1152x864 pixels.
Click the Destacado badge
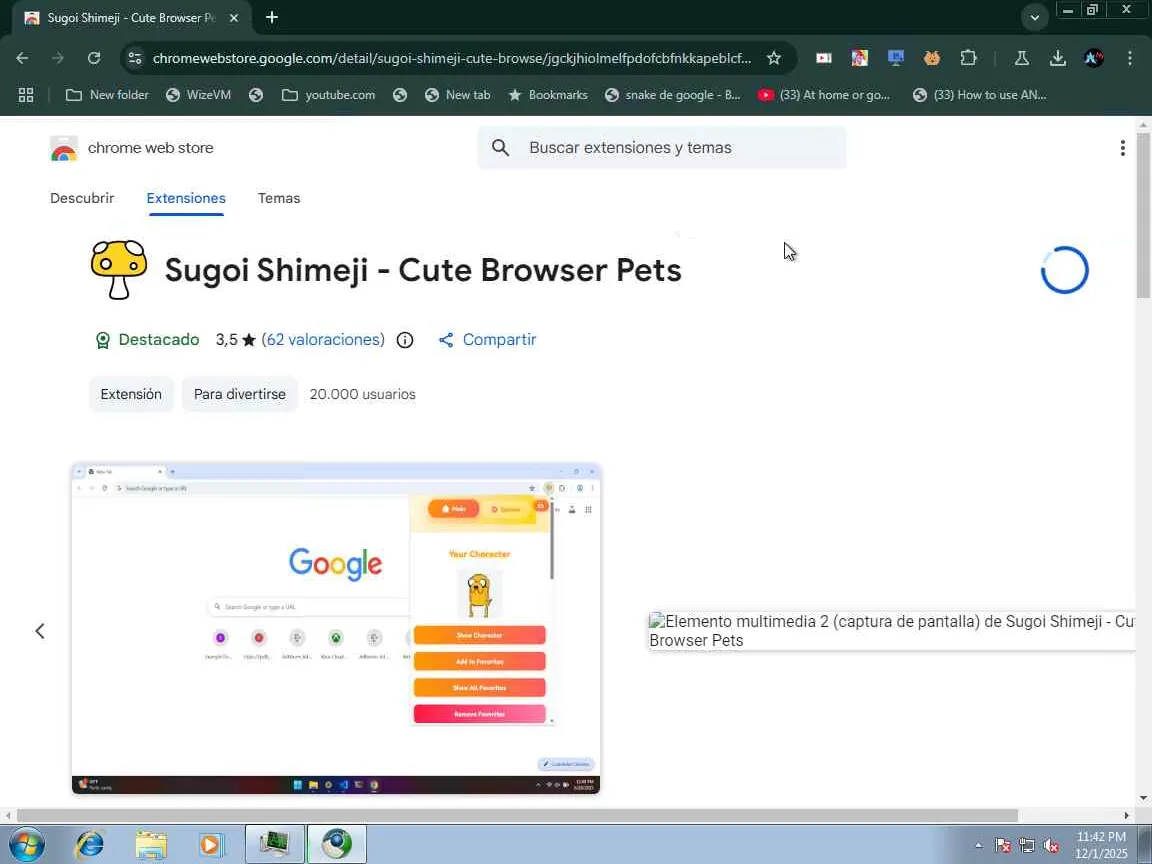tap(148, 340)
